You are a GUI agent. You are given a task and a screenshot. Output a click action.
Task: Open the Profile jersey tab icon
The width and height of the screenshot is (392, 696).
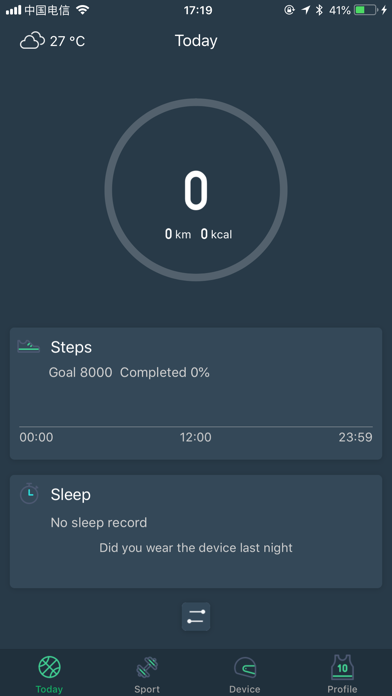coord(342,667)
